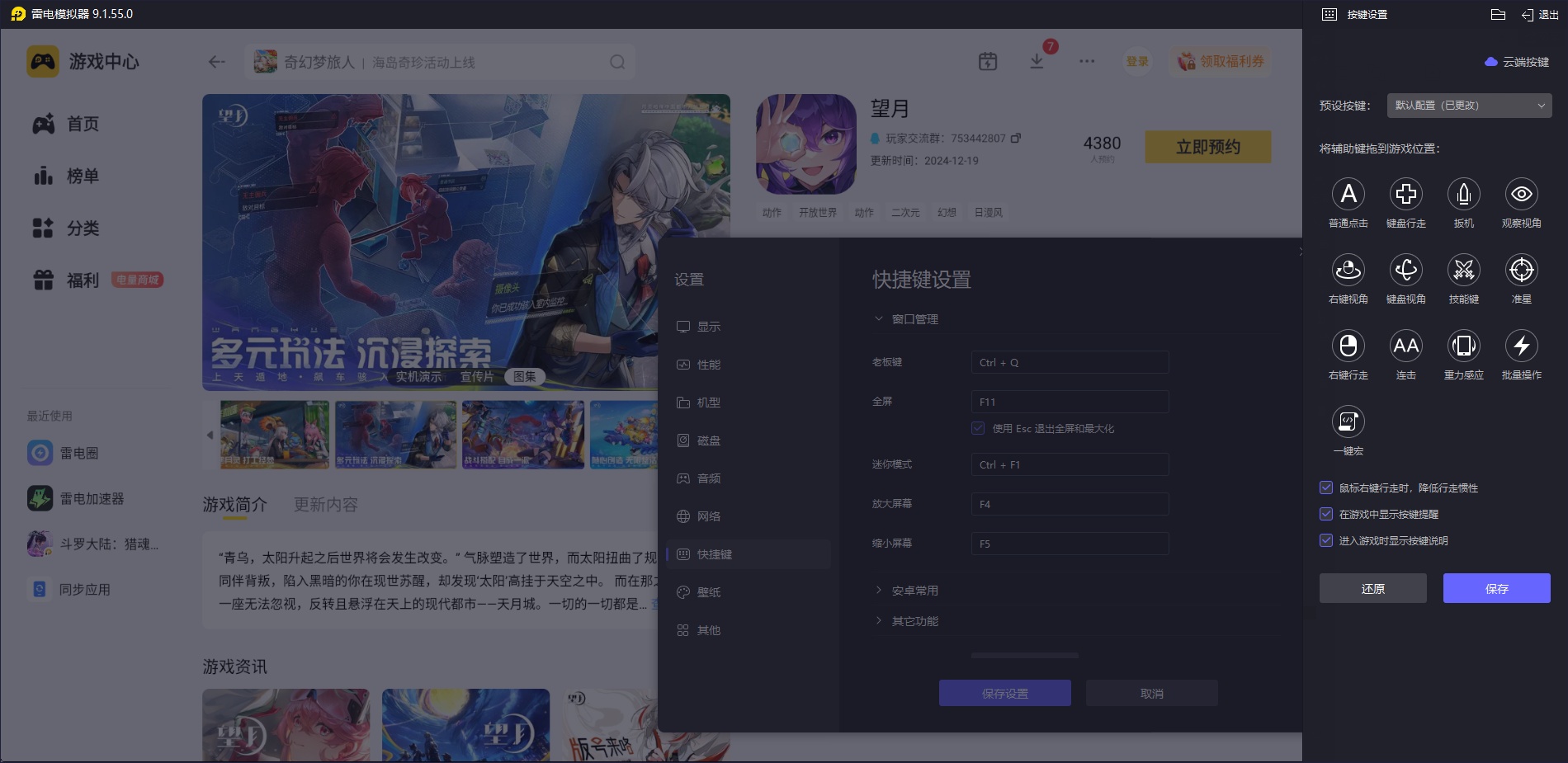Select the 准星 crosshair icon
The width and height of the screenshot is (1568, 763).
[x=1522, y=270]
